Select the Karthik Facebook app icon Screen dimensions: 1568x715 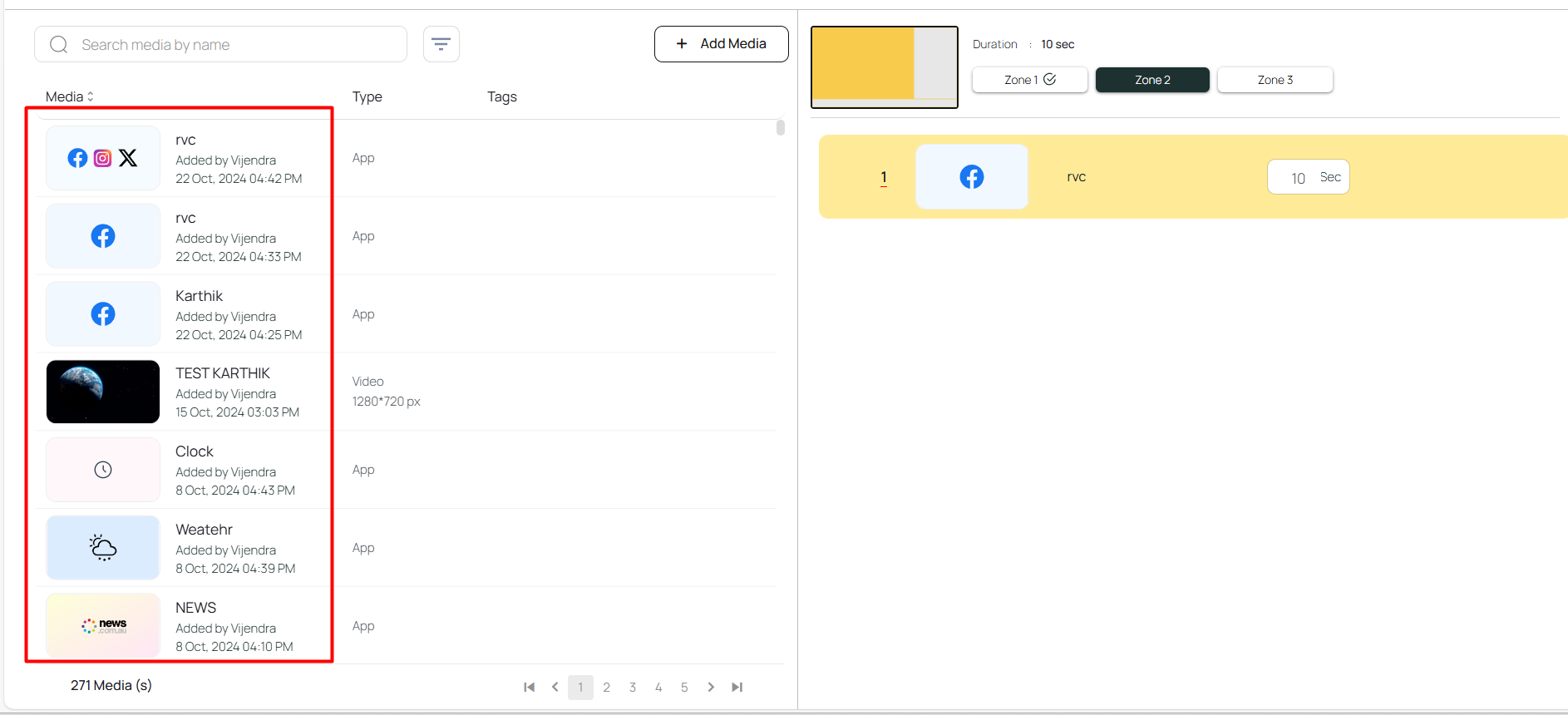point(103,314)
